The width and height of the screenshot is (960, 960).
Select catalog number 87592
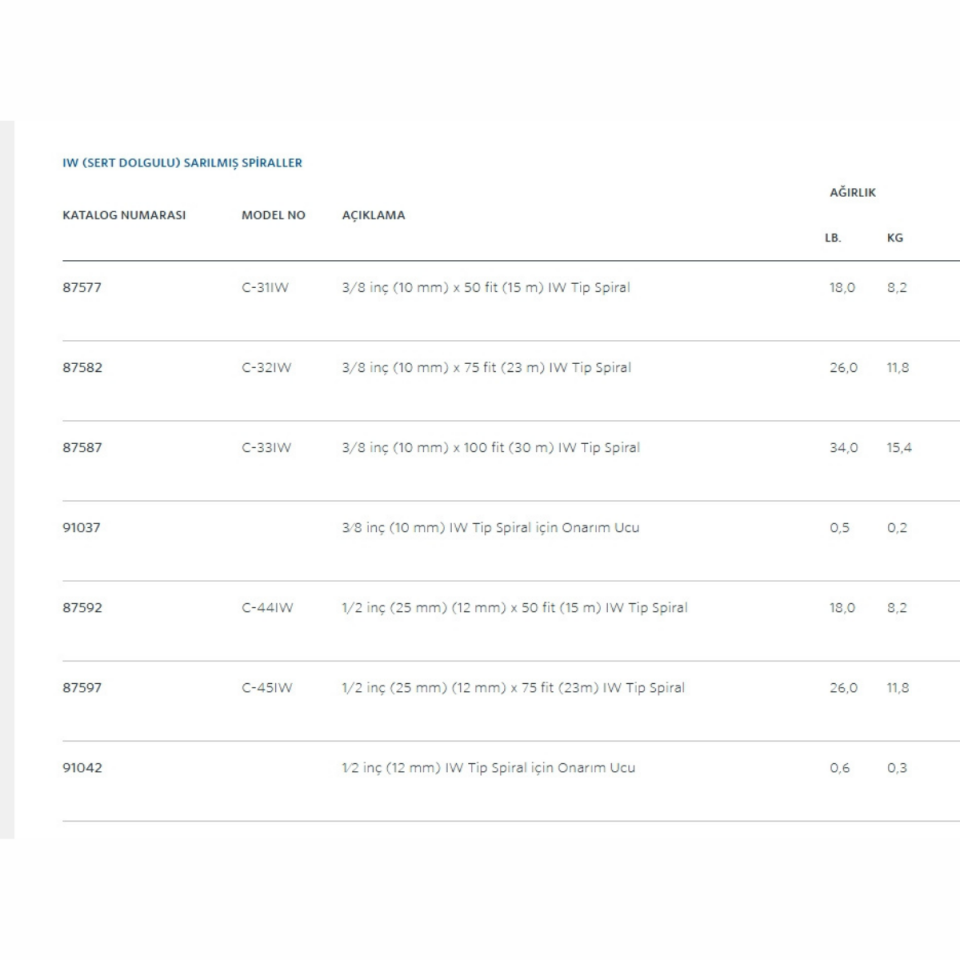82,608
